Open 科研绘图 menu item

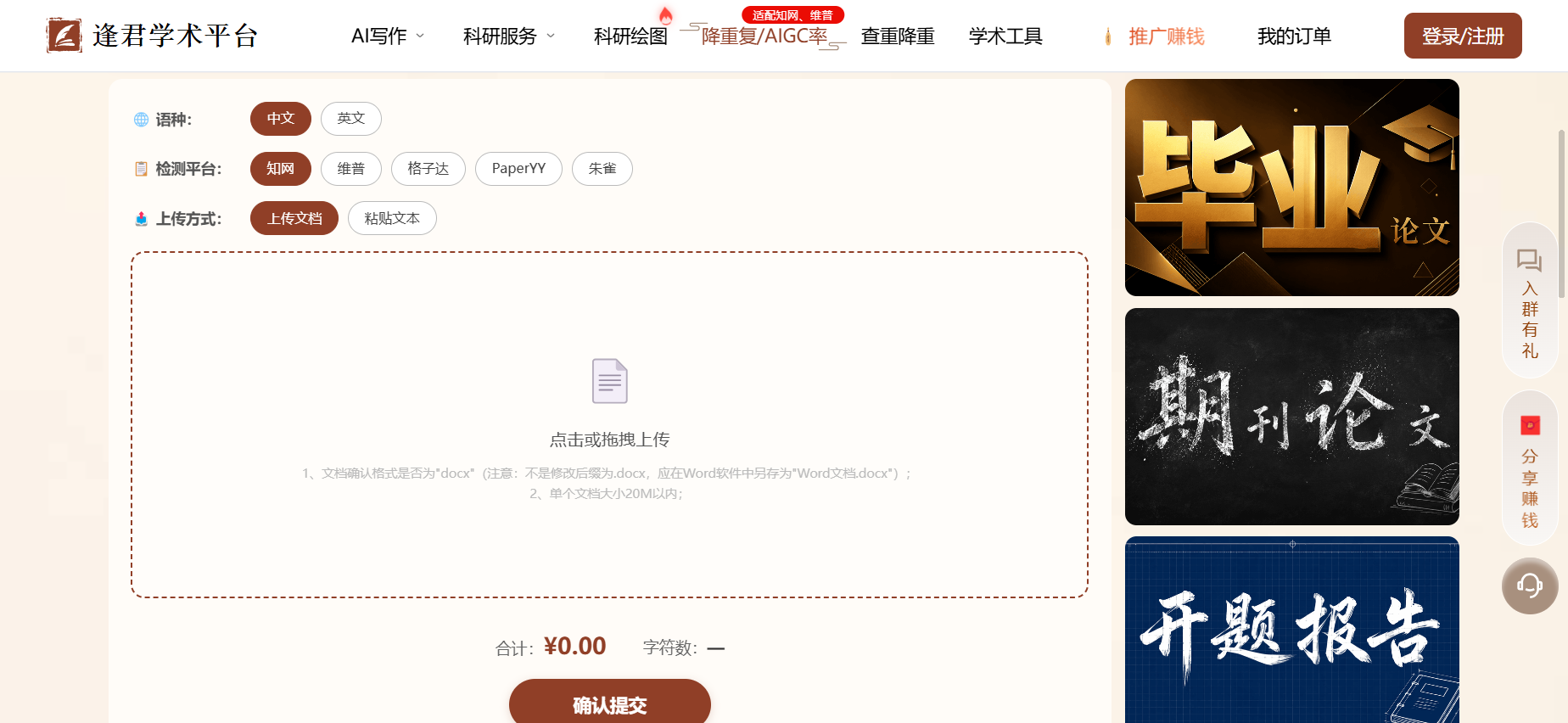(630, 36)
